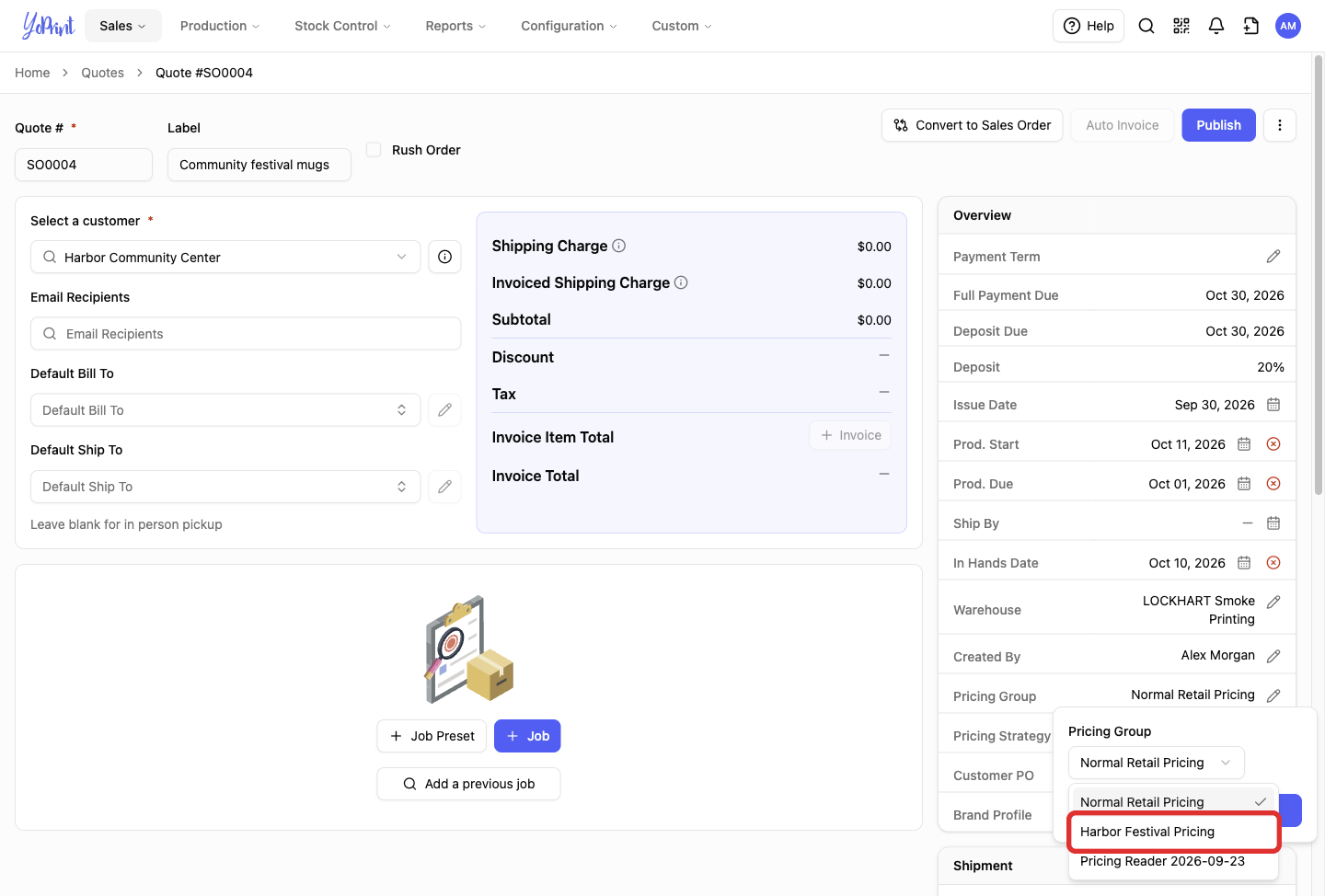Publish the quote

point(1219,125)
